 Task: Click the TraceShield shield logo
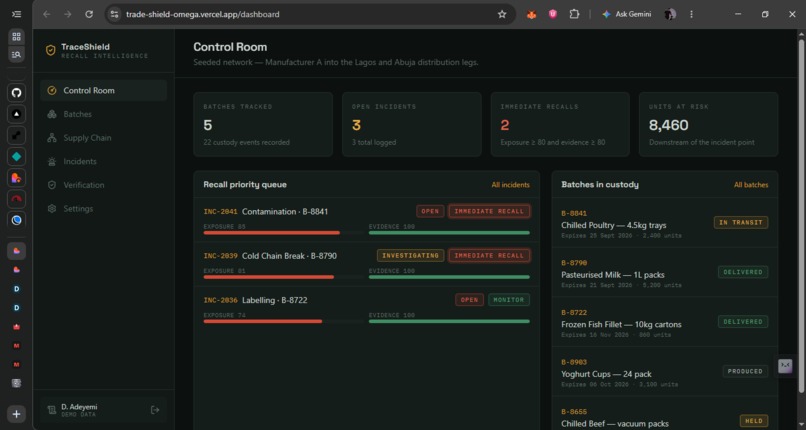click(x=50, y=50)
